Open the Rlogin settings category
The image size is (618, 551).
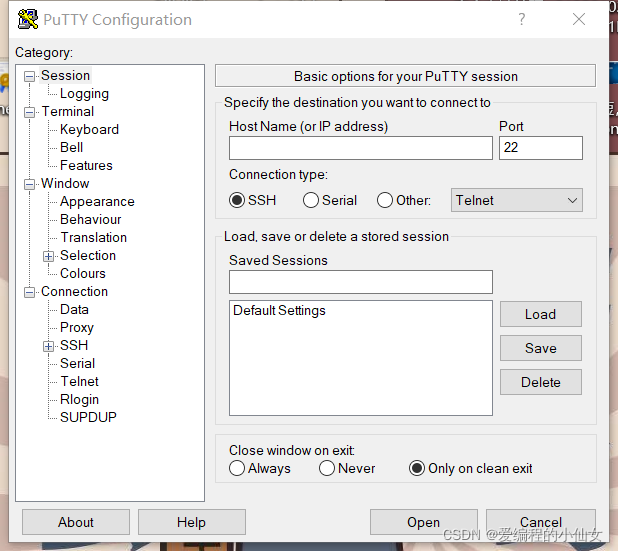point(79,399)
